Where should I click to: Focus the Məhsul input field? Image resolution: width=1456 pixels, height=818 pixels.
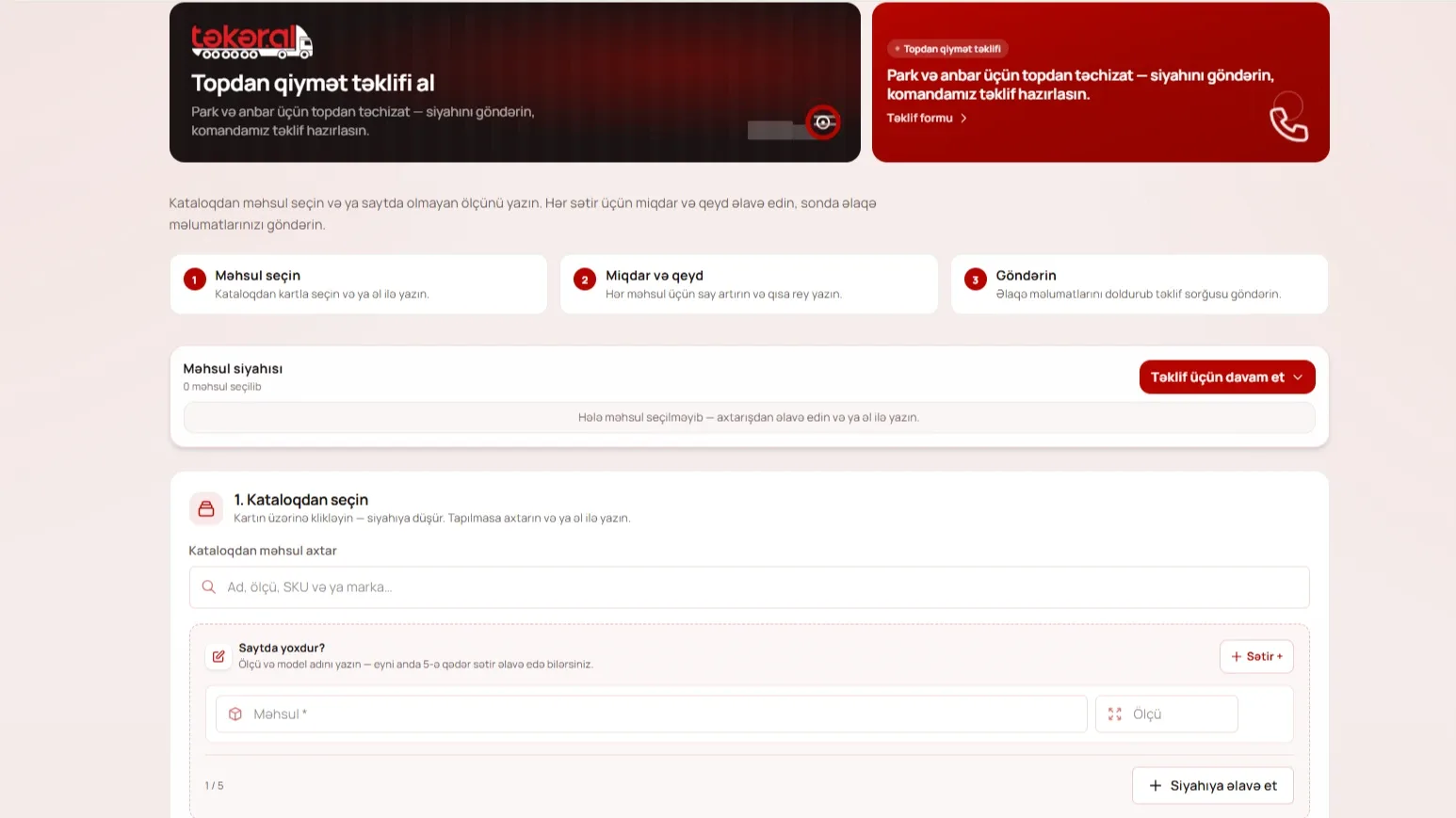tap(652, 714)
